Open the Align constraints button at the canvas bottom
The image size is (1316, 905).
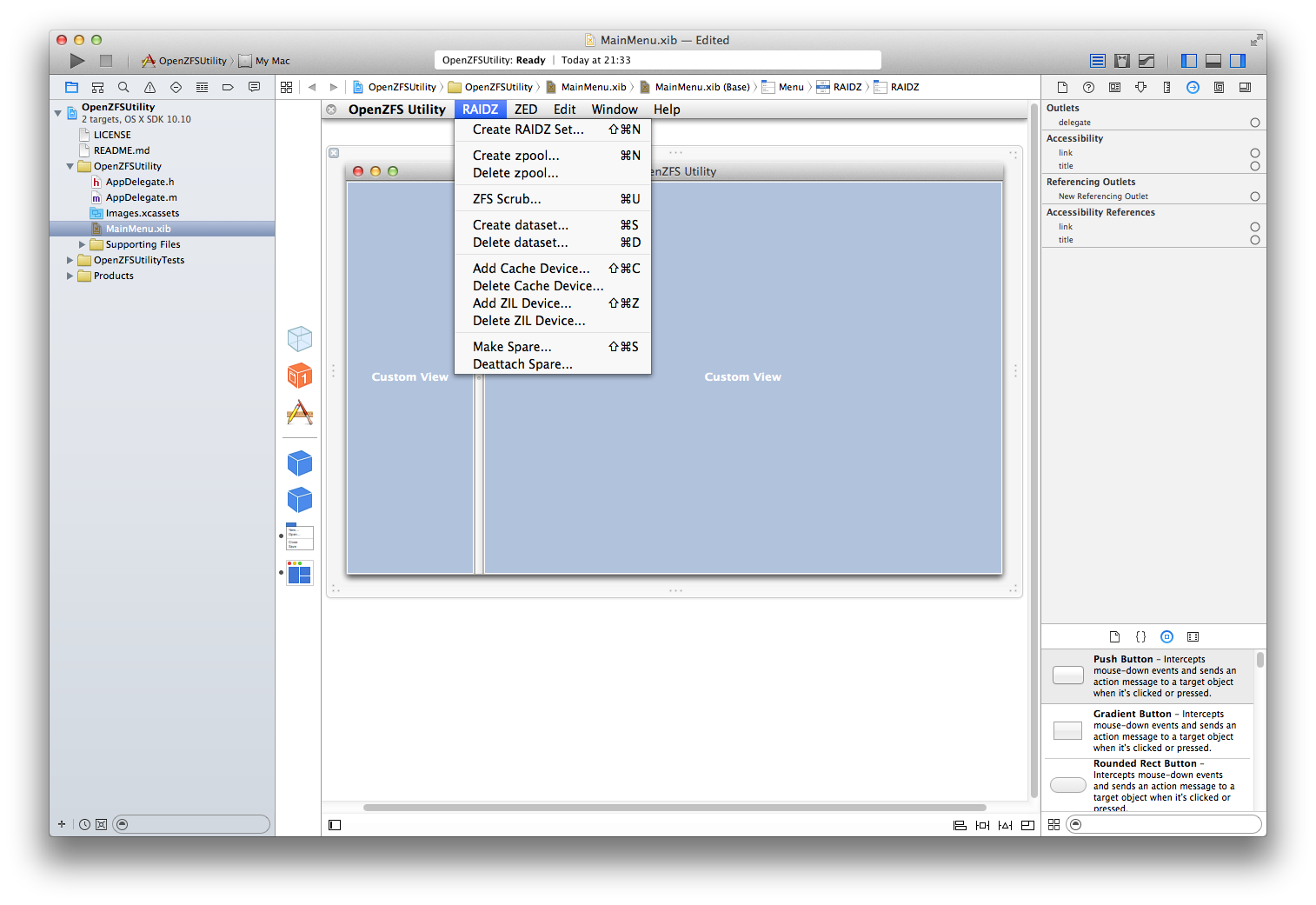(x=960, y=825)
